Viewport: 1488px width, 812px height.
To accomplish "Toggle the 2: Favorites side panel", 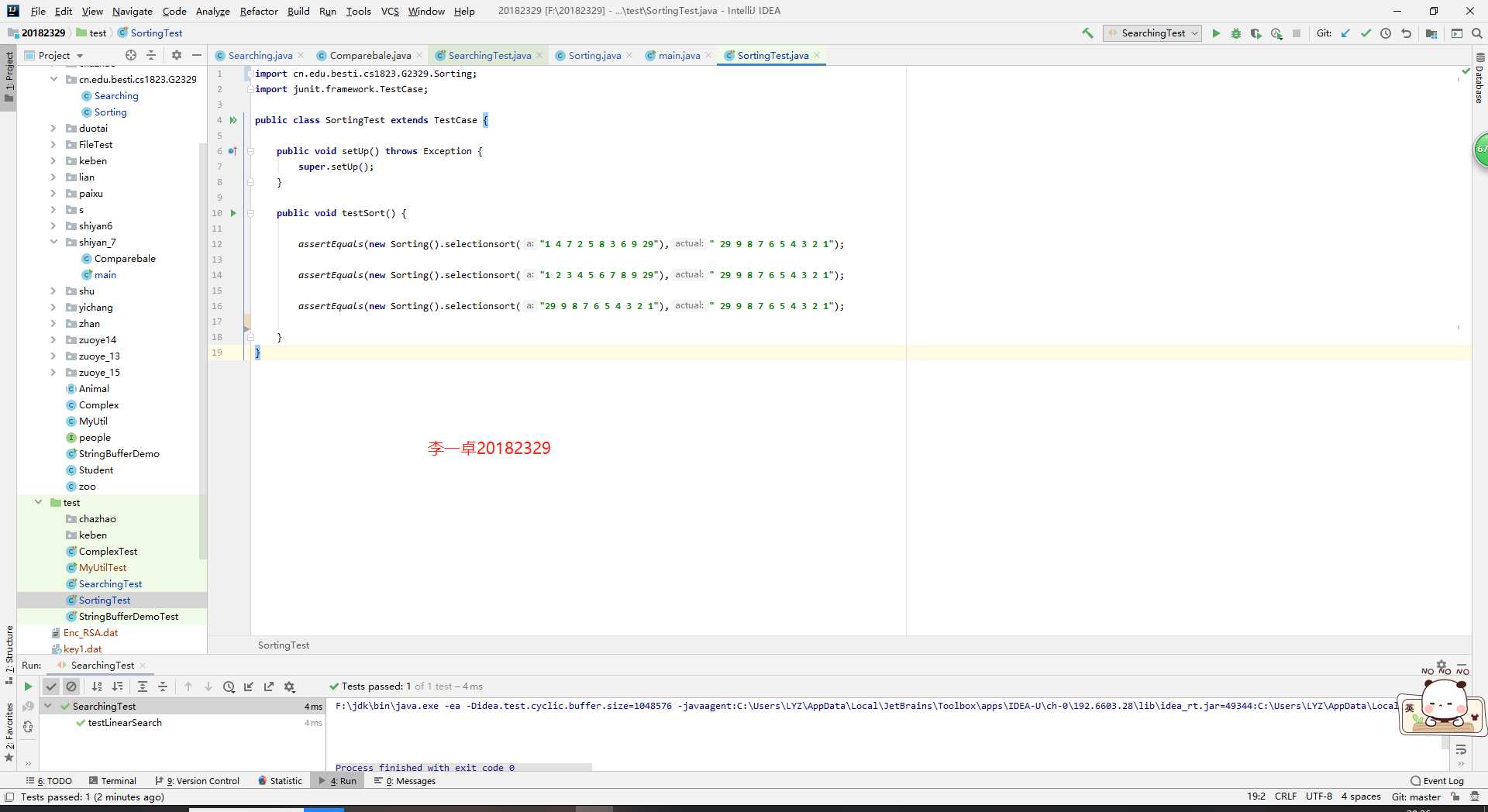I will point(9,732).
